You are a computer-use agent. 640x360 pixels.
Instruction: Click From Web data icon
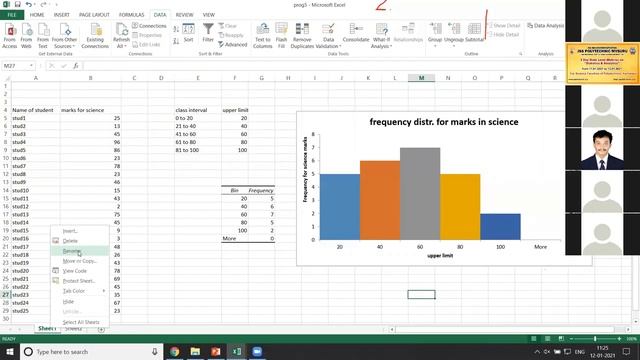pyautogui.click(x=26, y=36)
